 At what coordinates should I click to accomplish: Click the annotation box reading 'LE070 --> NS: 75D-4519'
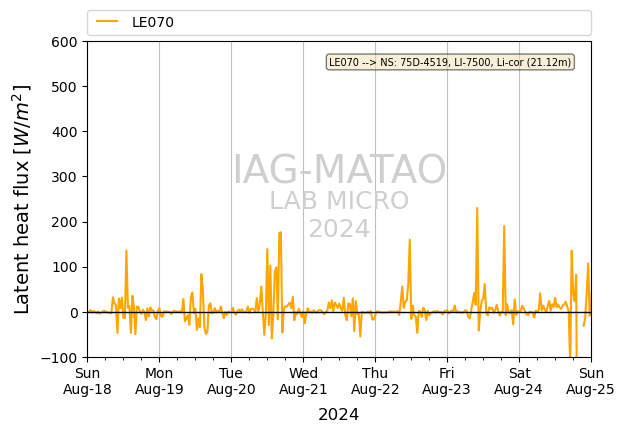450,62
